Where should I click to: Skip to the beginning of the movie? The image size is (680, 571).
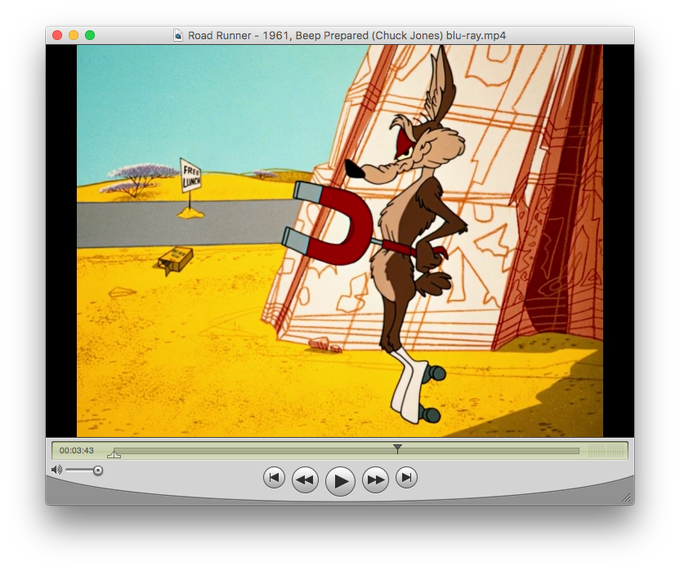[274, 478]
